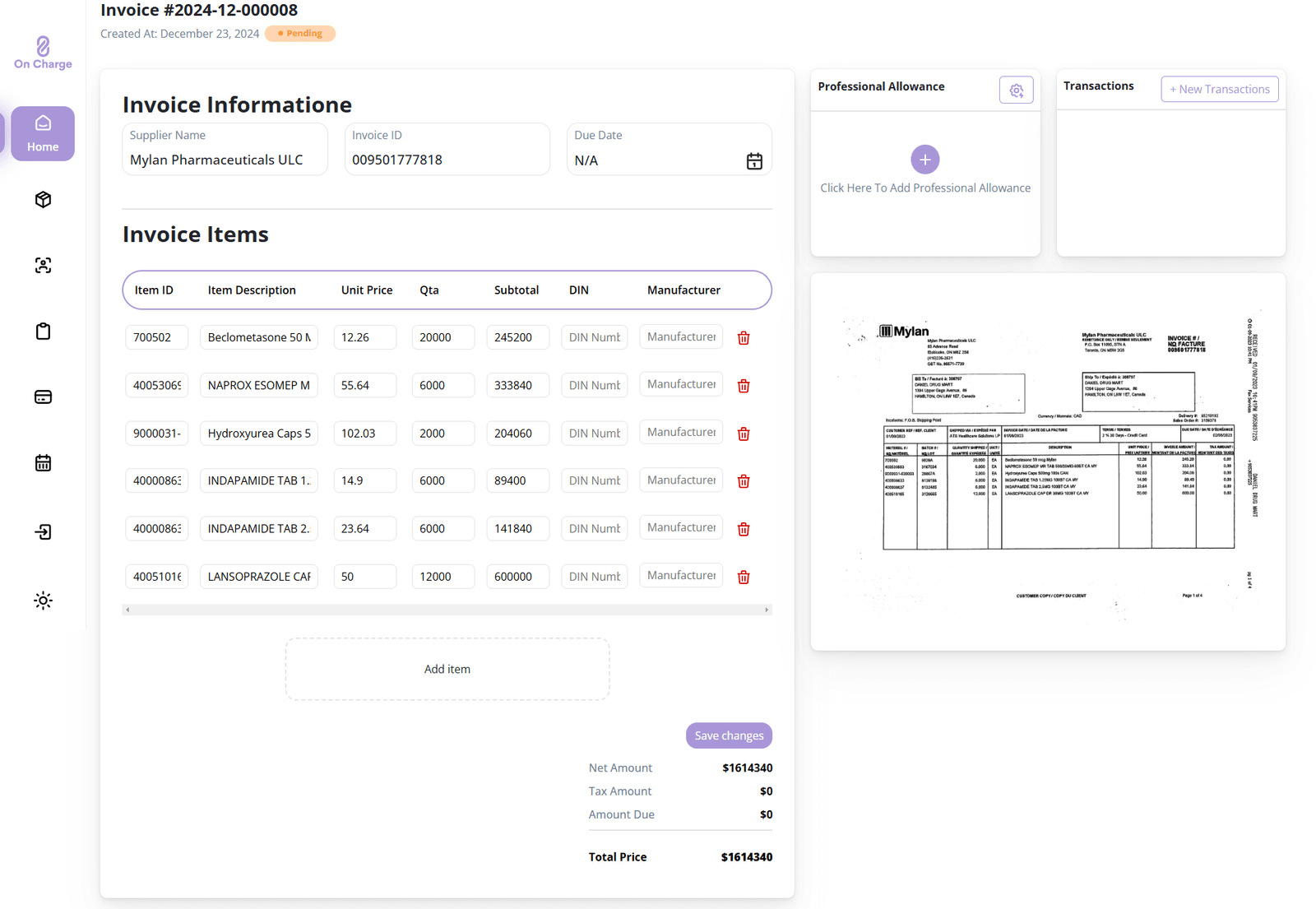This screenshot has height=909, width=1316.
Task: Click Save changes button
Action: [x=729, y=735]
